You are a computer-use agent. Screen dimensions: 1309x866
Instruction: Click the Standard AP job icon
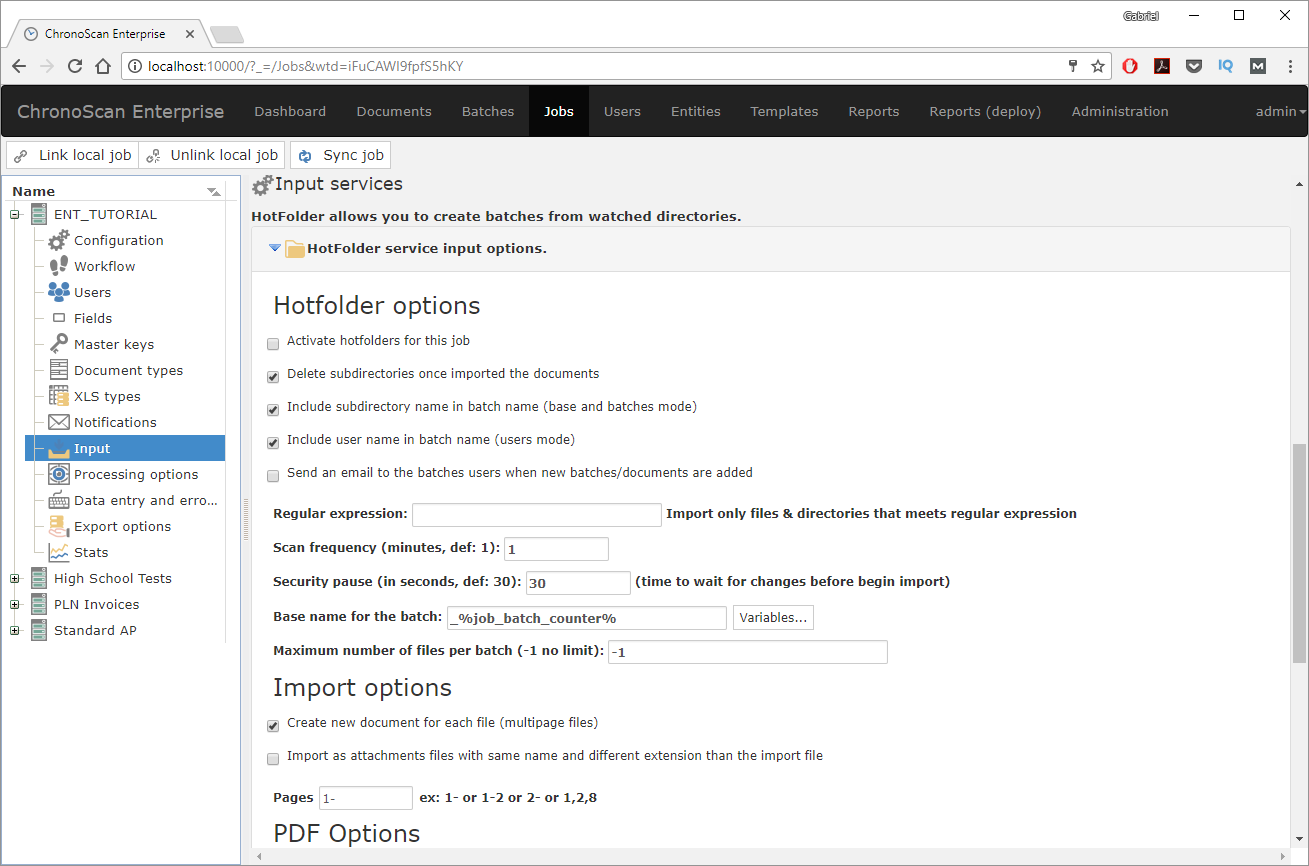click(x=39, y=630)
